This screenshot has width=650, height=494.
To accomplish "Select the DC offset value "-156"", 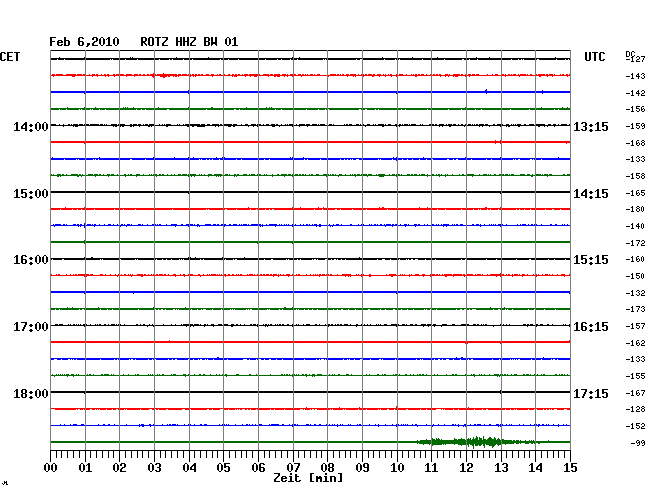I will coord(635,109).
